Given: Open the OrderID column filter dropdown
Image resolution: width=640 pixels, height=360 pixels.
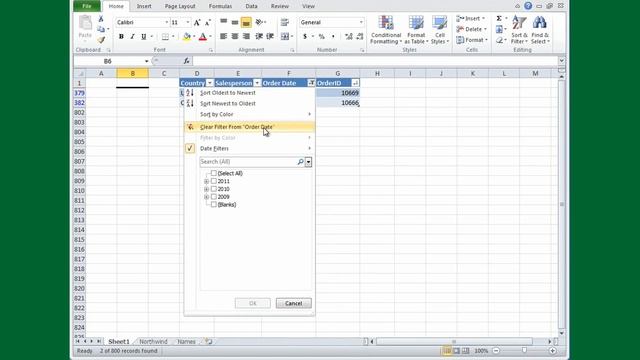Looking at the screenshot, I should click(x=356, y=83).
